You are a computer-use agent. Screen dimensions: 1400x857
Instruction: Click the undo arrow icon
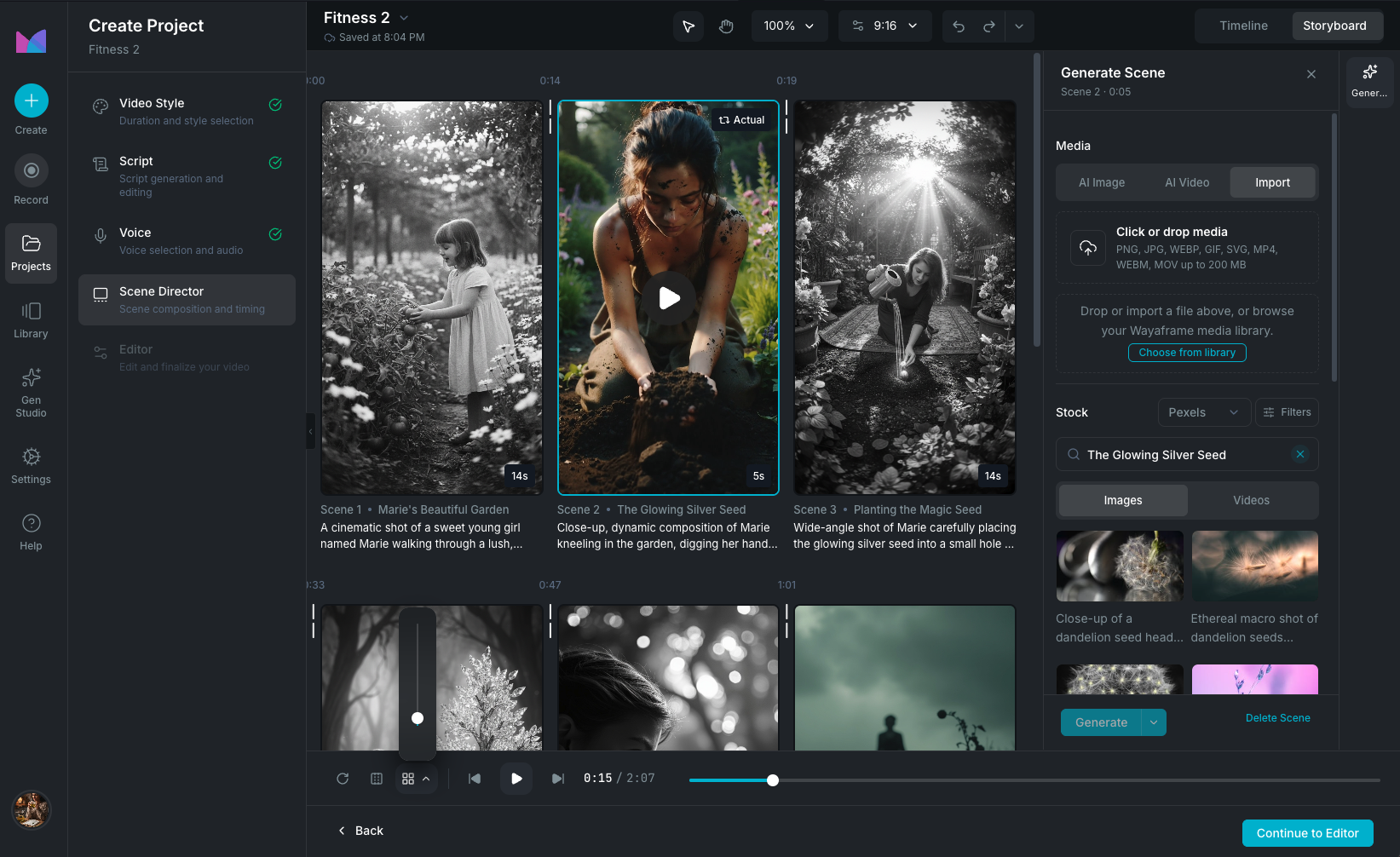pos(959,26)
